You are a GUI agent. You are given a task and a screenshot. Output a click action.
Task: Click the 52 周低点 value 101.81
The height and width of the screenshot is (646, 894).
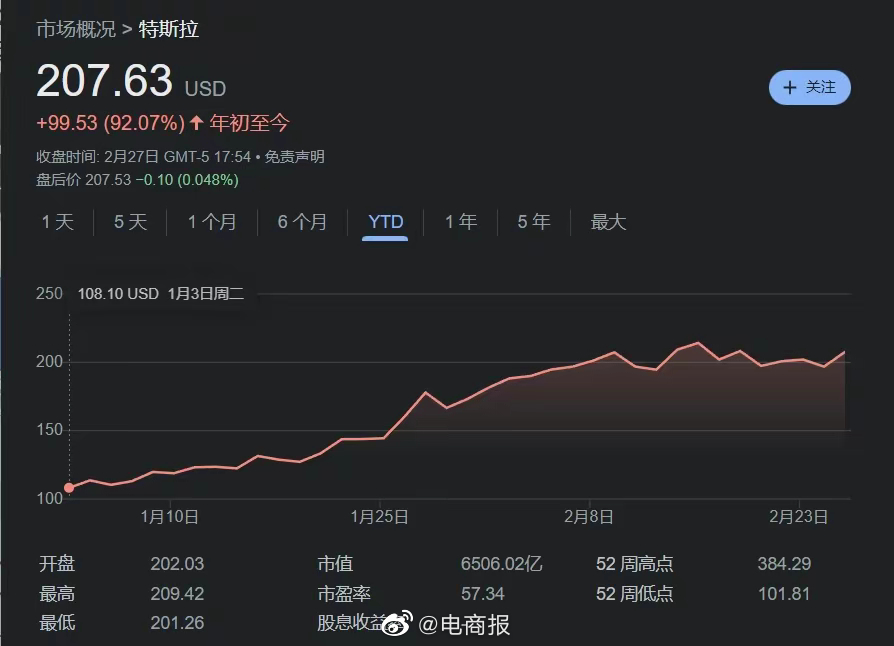click(784, 594)
